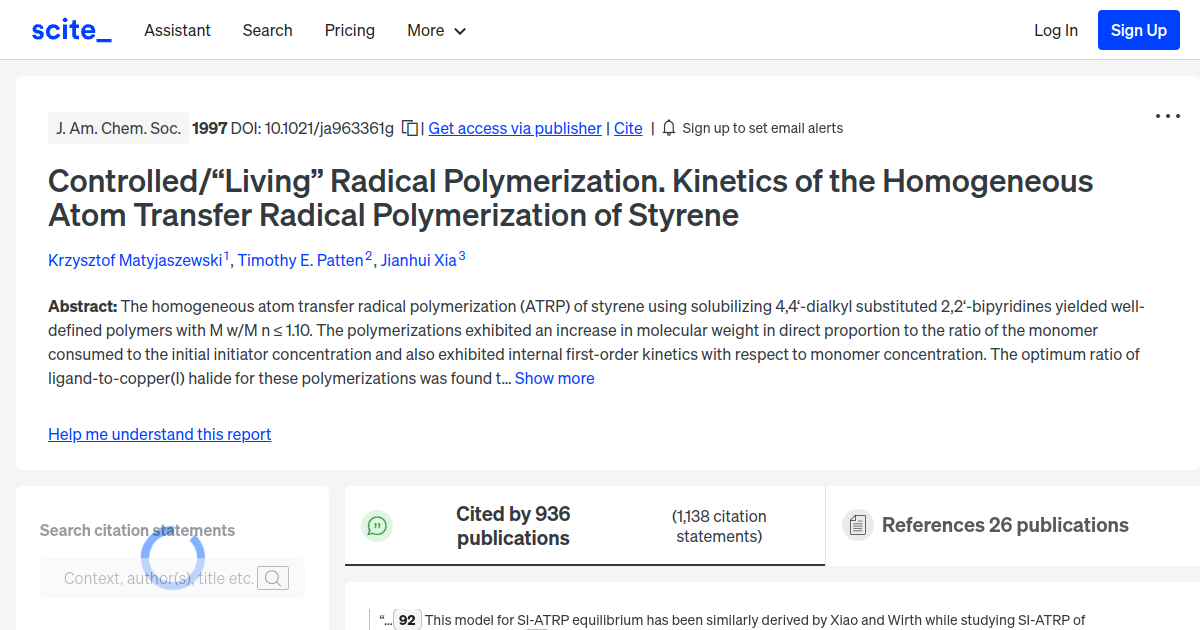The image size is (1200, 630).
Task: Click the scite_ logo
Action: pos(70,29)
